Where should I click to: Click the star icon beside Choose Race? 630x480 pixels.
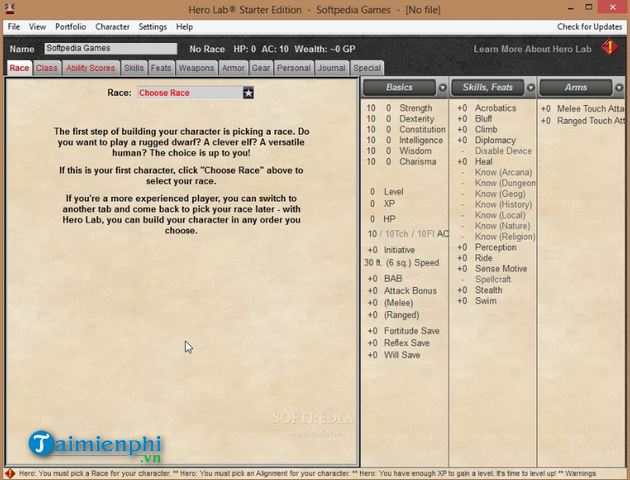click(249, 93)
